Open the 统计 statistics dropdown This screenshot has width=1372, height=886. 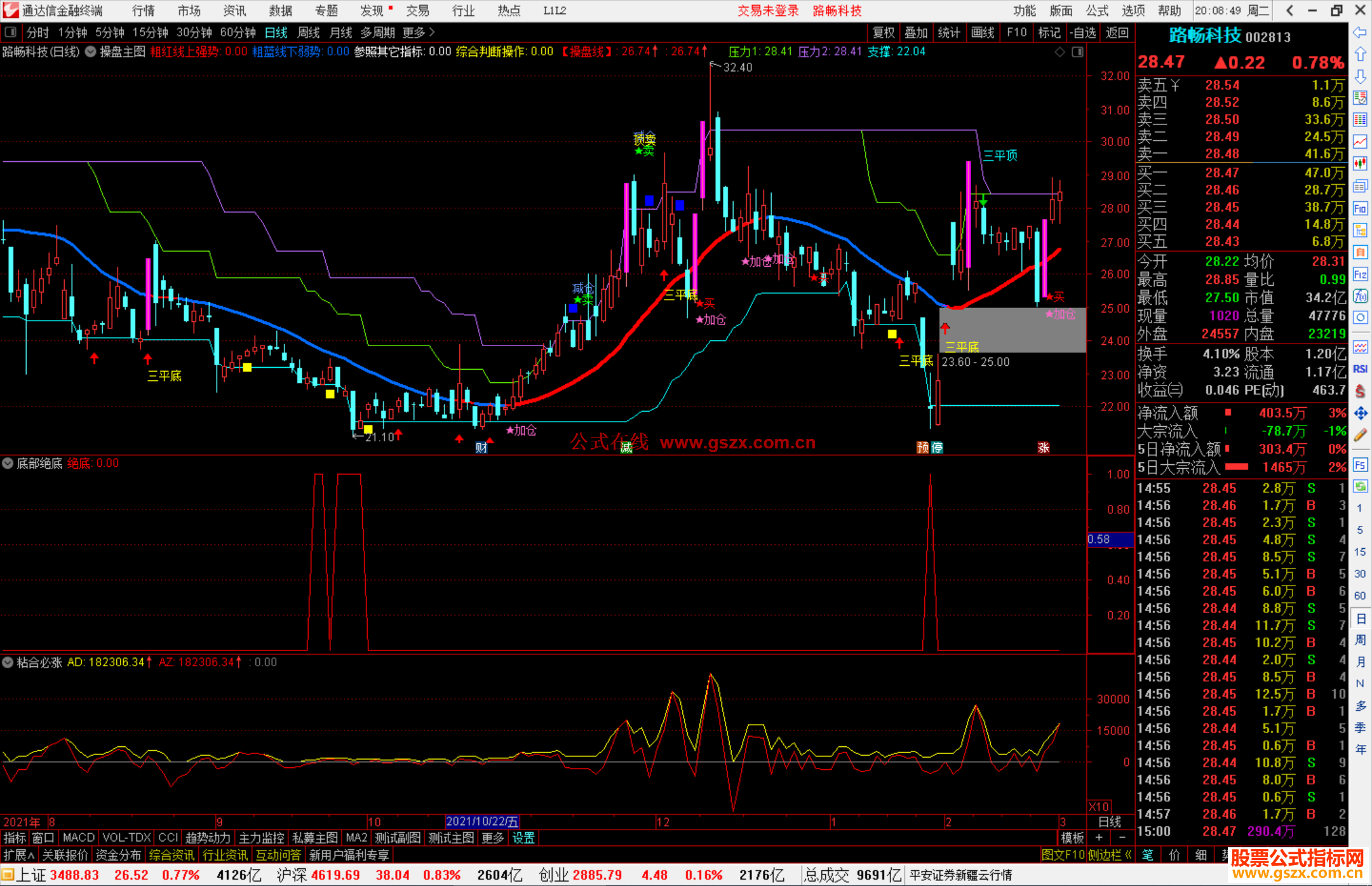pyautogui.click(x=949, y=32)
